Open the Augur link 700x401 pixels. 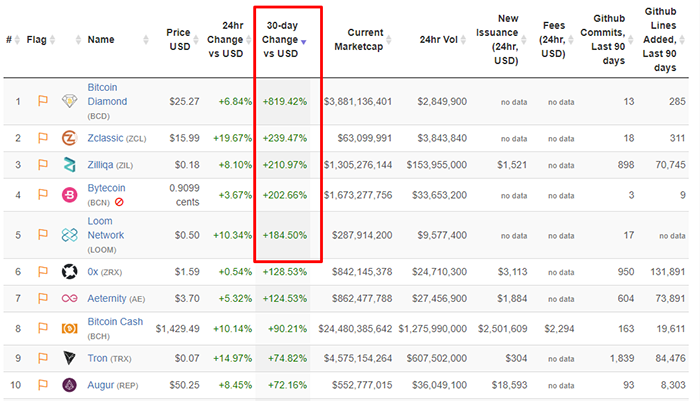tap(100, 385)
